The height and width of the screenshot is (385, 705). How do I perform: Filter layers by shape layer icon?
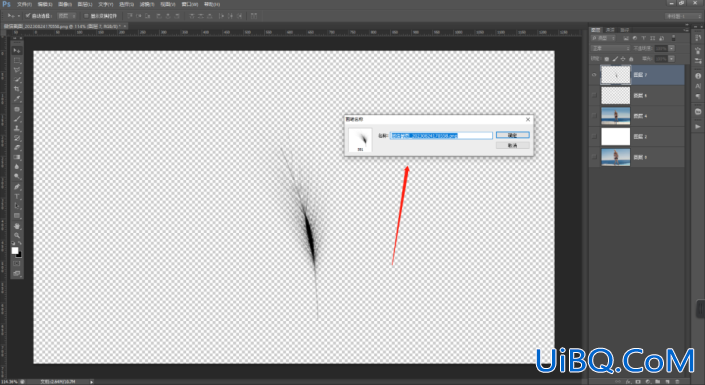(x=652, y=38)
